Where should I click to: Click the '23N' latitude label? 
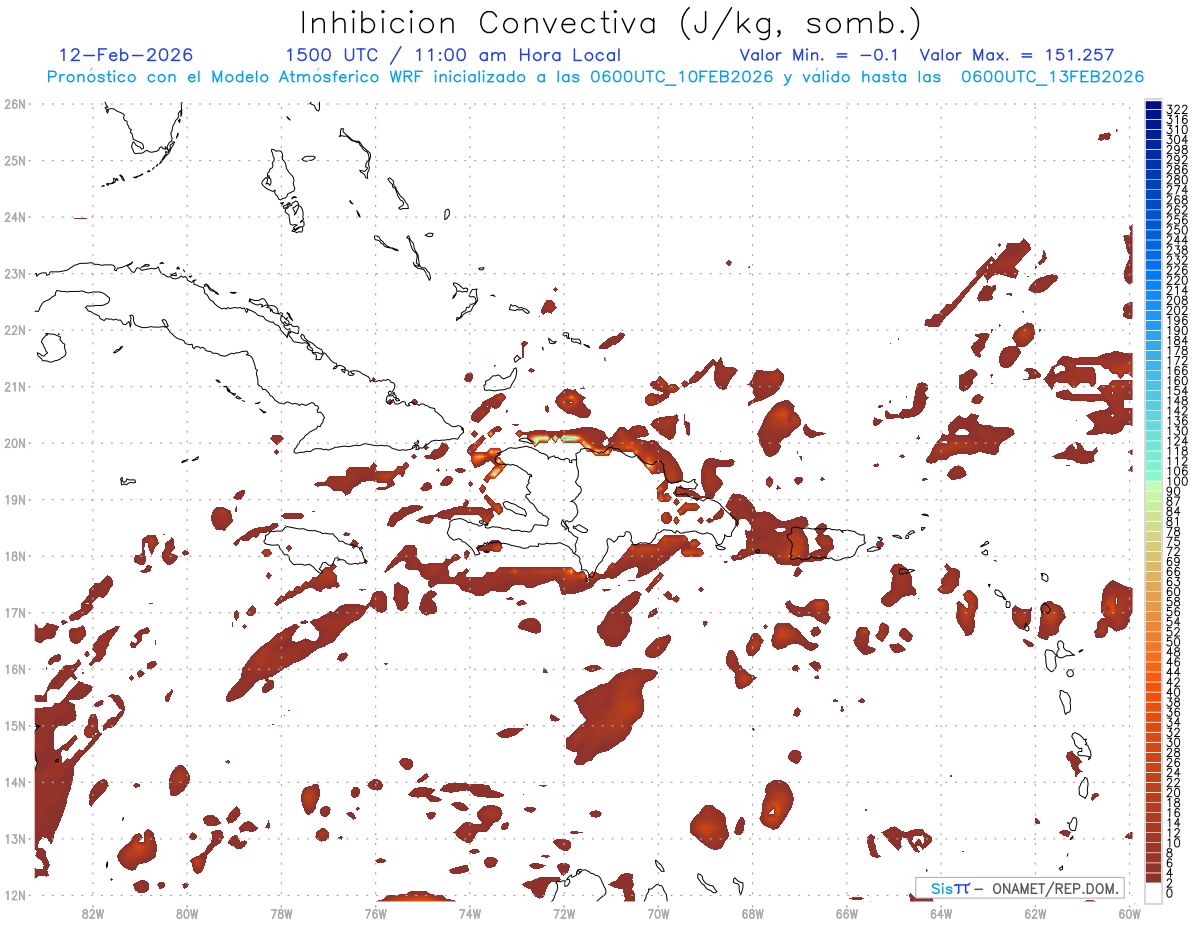pyautogui.click(x=15, y=273)
